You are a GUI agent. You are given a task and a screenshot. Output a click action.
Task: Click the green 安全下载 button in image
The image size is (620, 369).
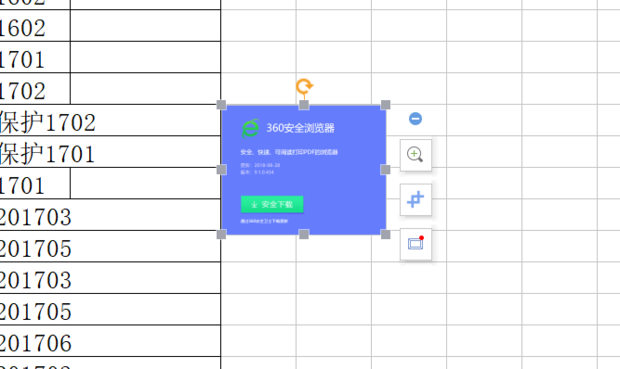click(x=272, y=204)
